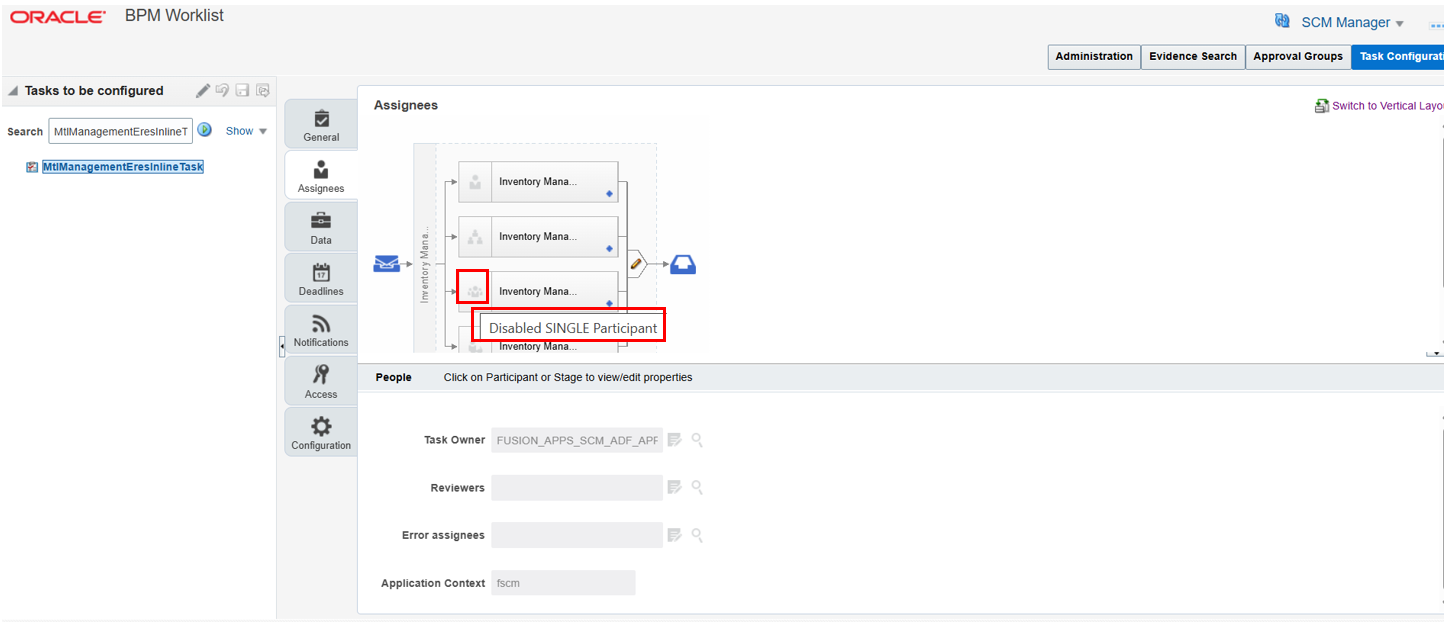Click the blue inbox end node icon
Image resolution: width=1449 pixels, height=622 pixels.
pos(681,263)
